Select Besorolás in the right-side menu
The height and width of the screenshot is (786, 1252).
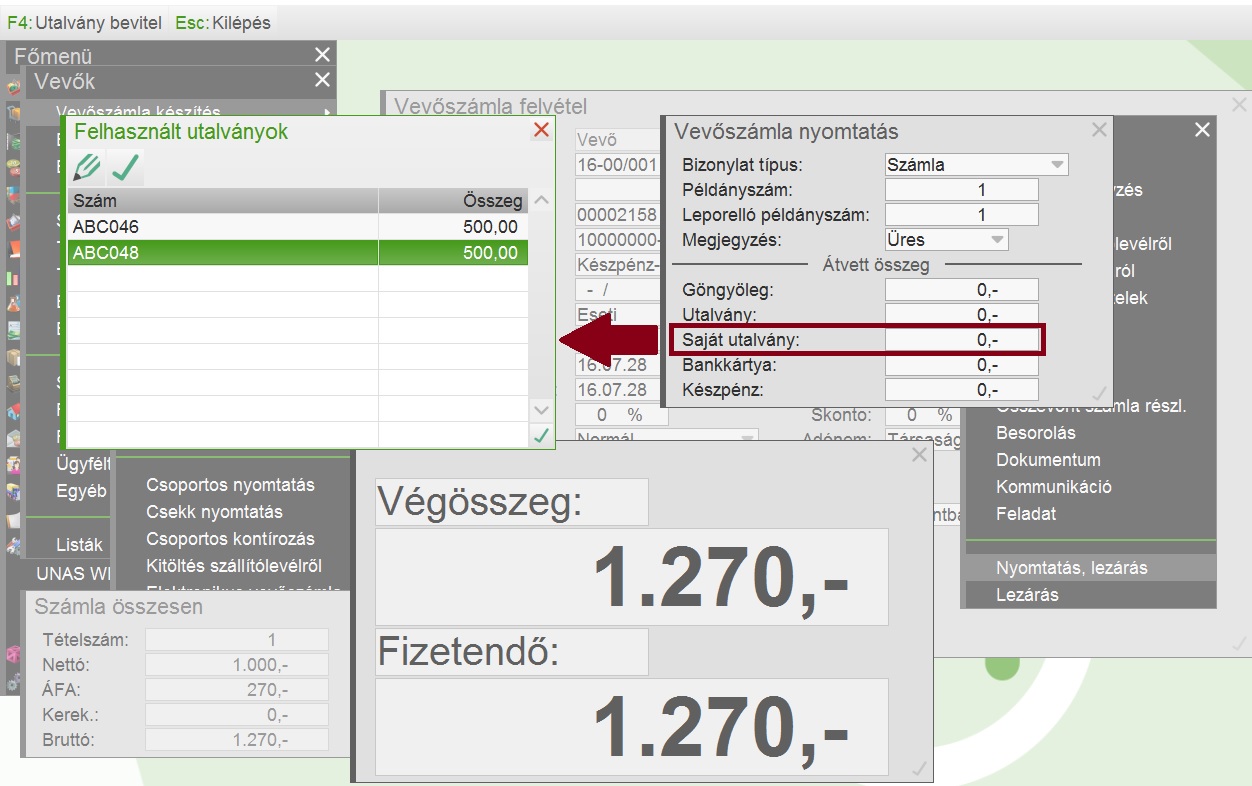(1036, 433)
